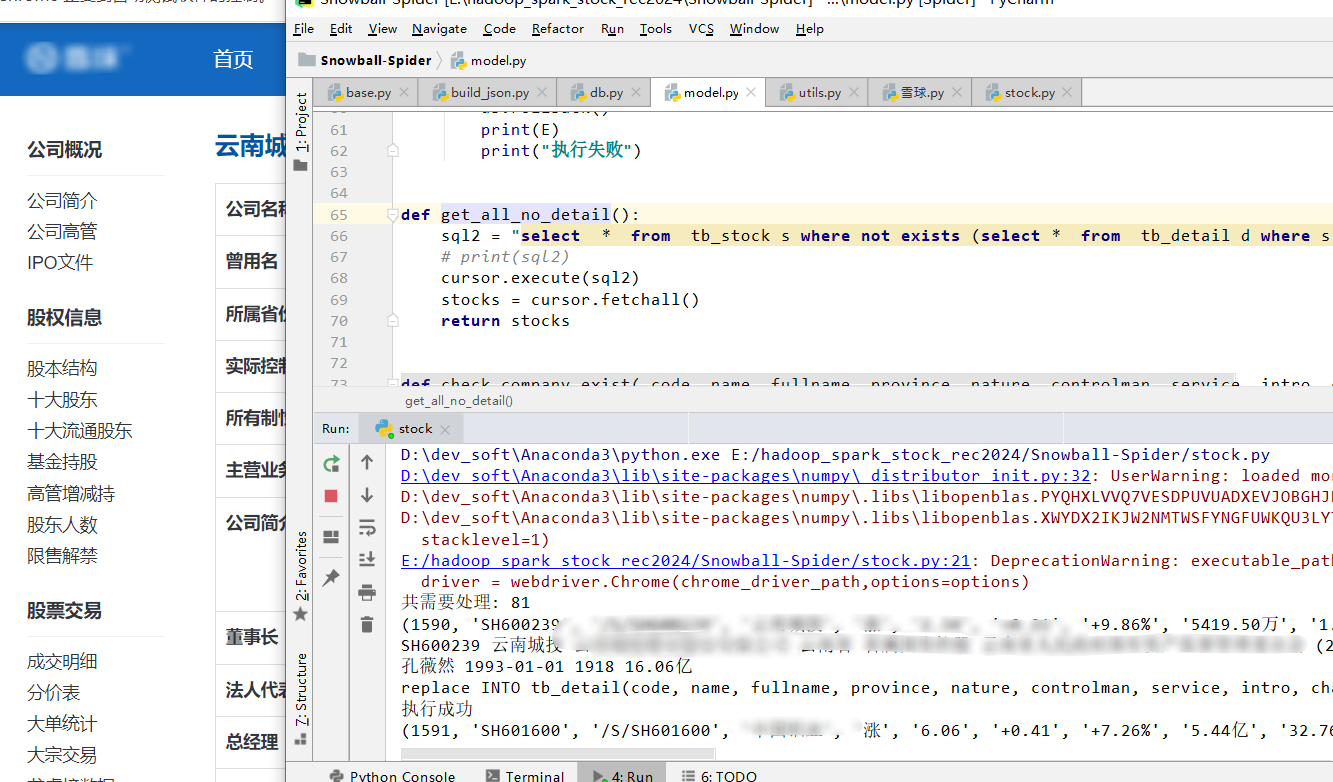Toggle scroll to end of console output
The image size is (1333, 782).
click(x=367, y=559)
